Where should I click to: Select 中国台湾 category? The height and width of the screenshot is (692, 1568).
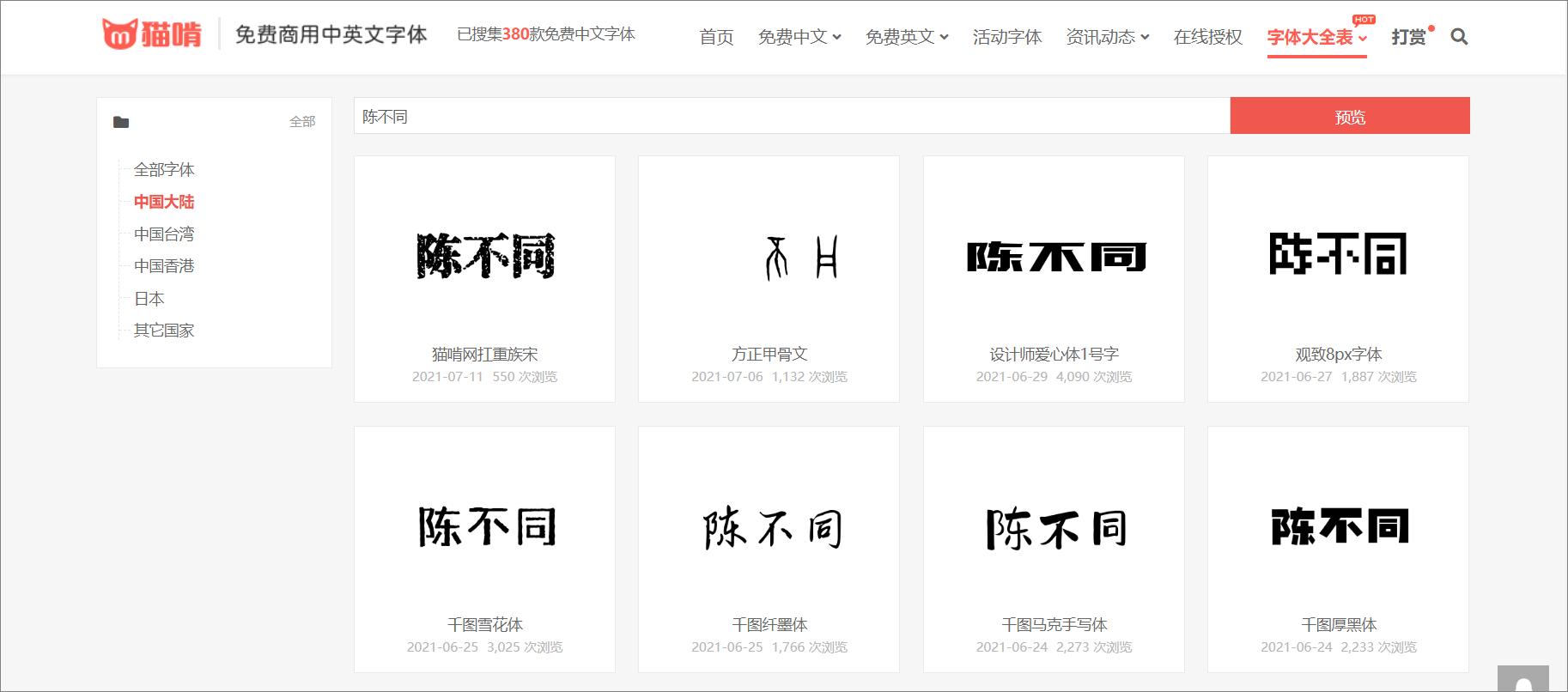pyautogui.click(x=164, y=234)
